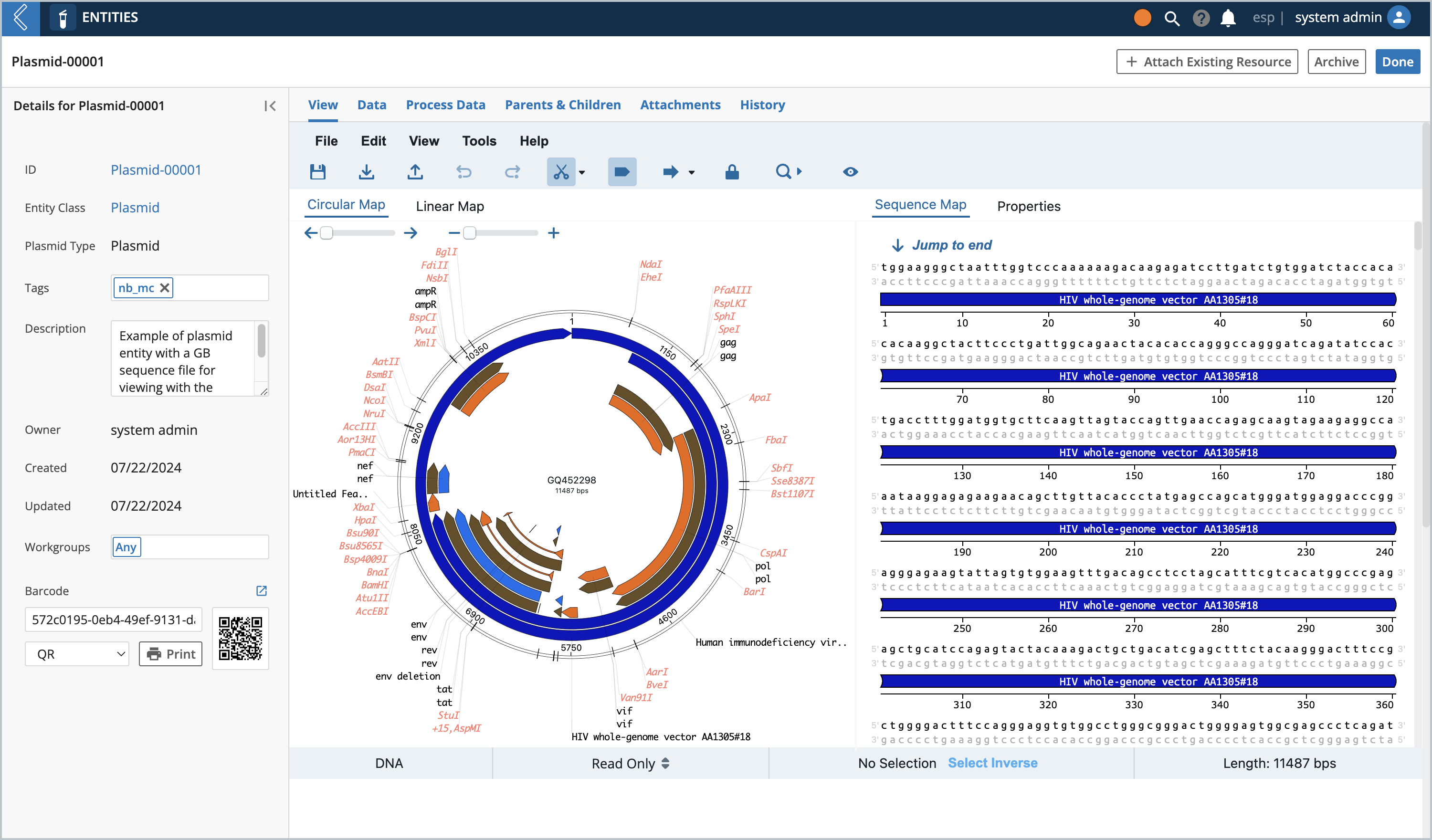The width and height of the screenshot is (1432, 840).
Task: Toggle the eye/visibility icon in toolbar
Action: point(849,172)
